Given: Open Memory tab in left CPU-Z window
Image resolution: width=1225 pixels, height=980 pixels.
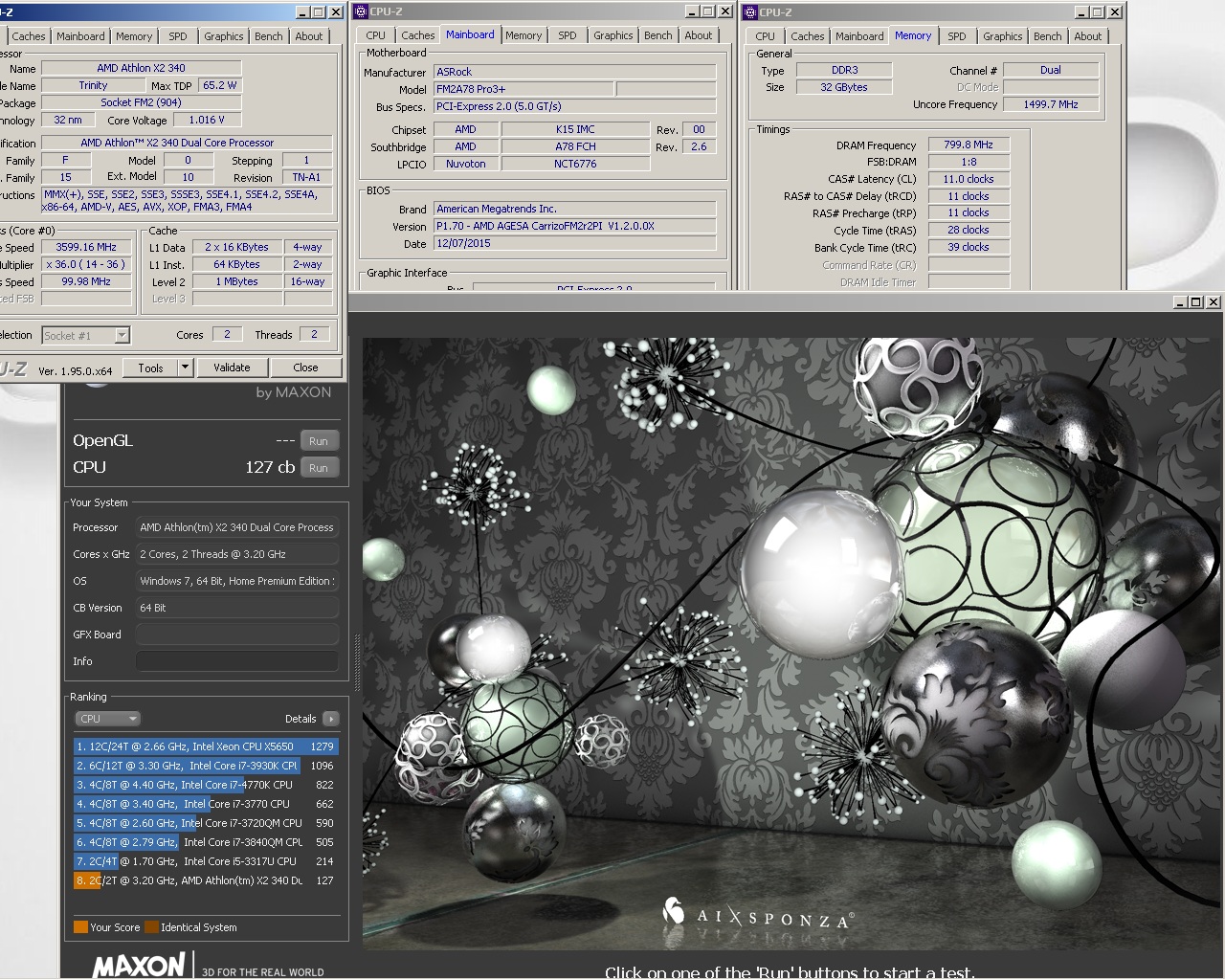Looking at the screenshot, I should tap(134, 36).
